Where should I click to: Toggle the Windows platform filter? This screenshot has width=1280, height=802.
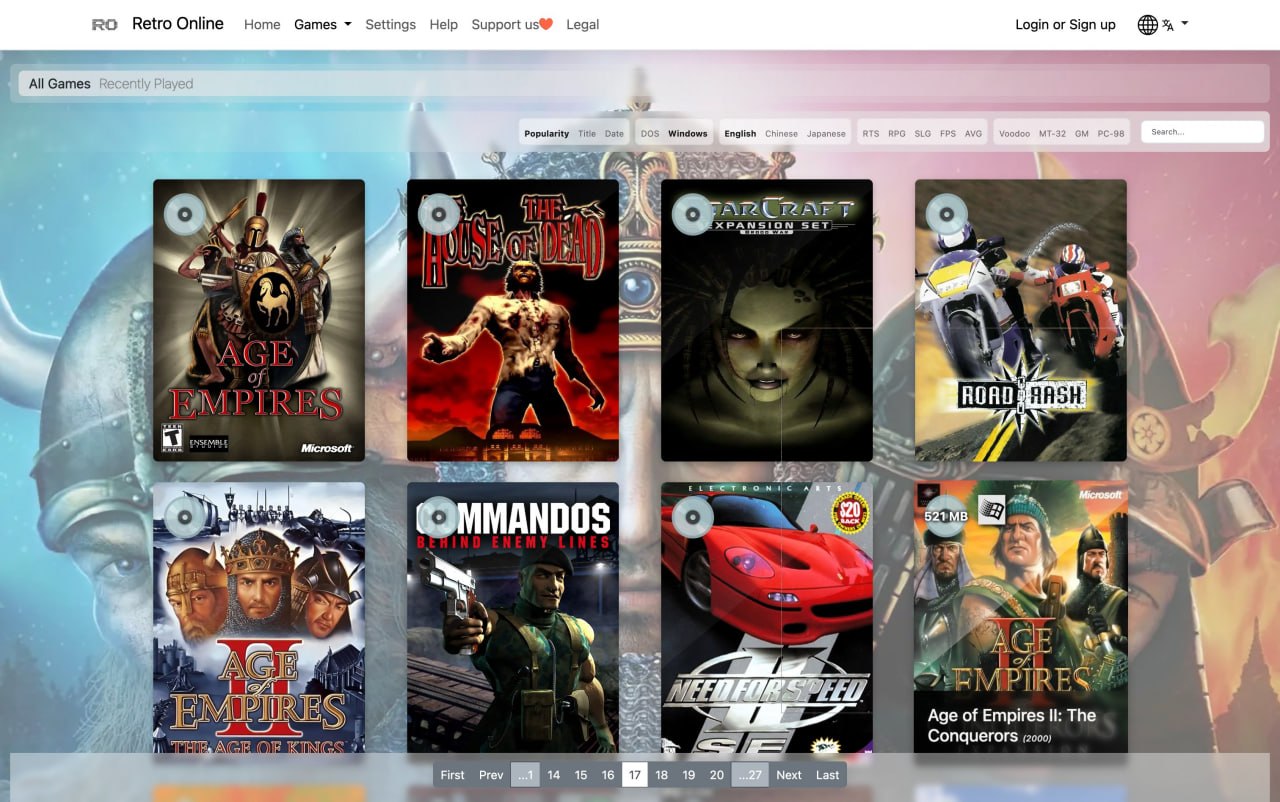tap(688, 133)
